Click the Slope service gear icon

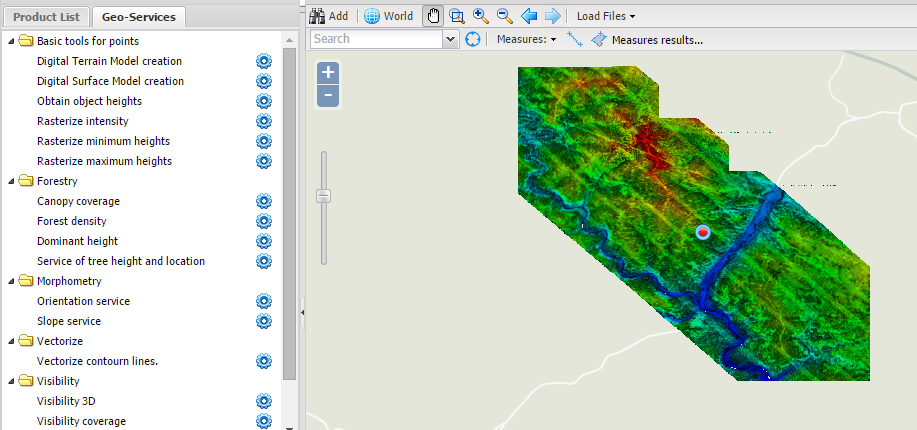pos(264,321)
